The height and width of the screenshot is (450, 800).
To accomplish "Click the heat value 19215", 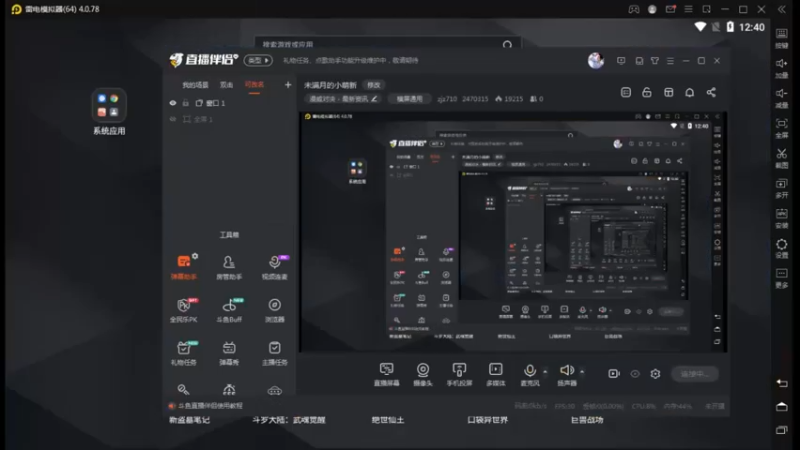I will tap(509, 99).
